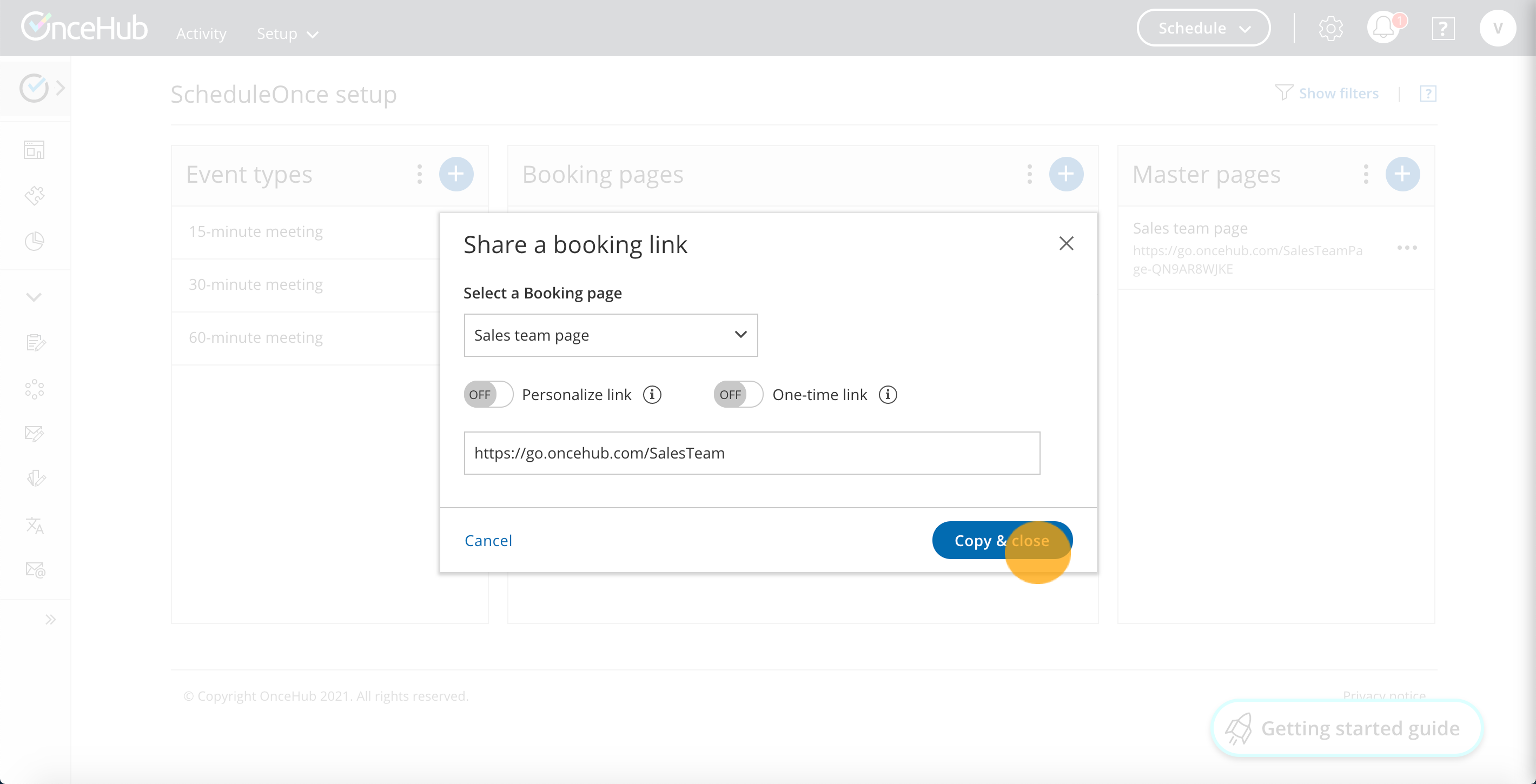Image resolution: width=1536 pixels, height=784 pixels.
Task: Click the OnceHub logo
Action: pos(84,28)
